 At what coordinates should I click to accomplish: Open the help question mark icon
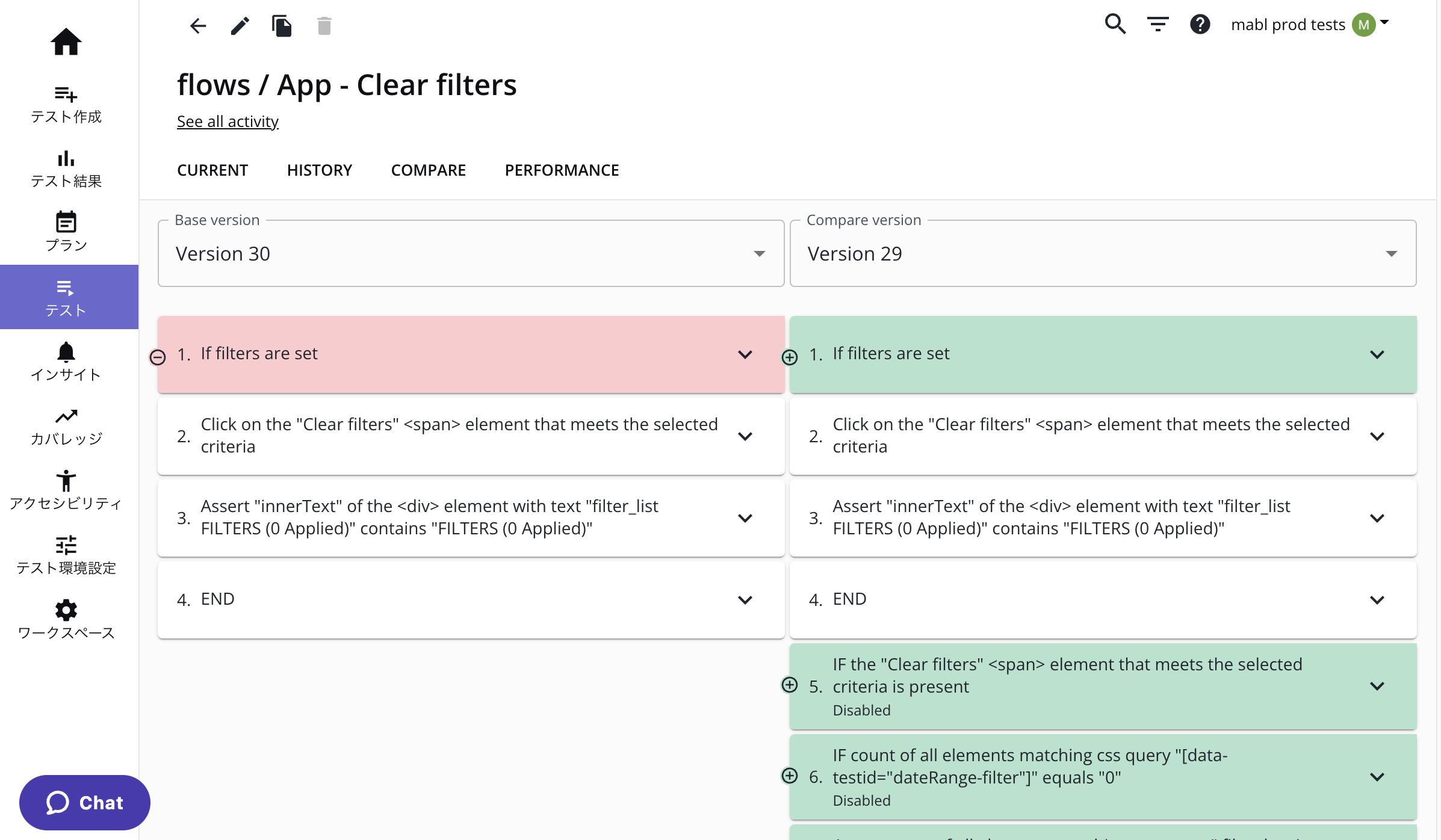(1200, 24)
